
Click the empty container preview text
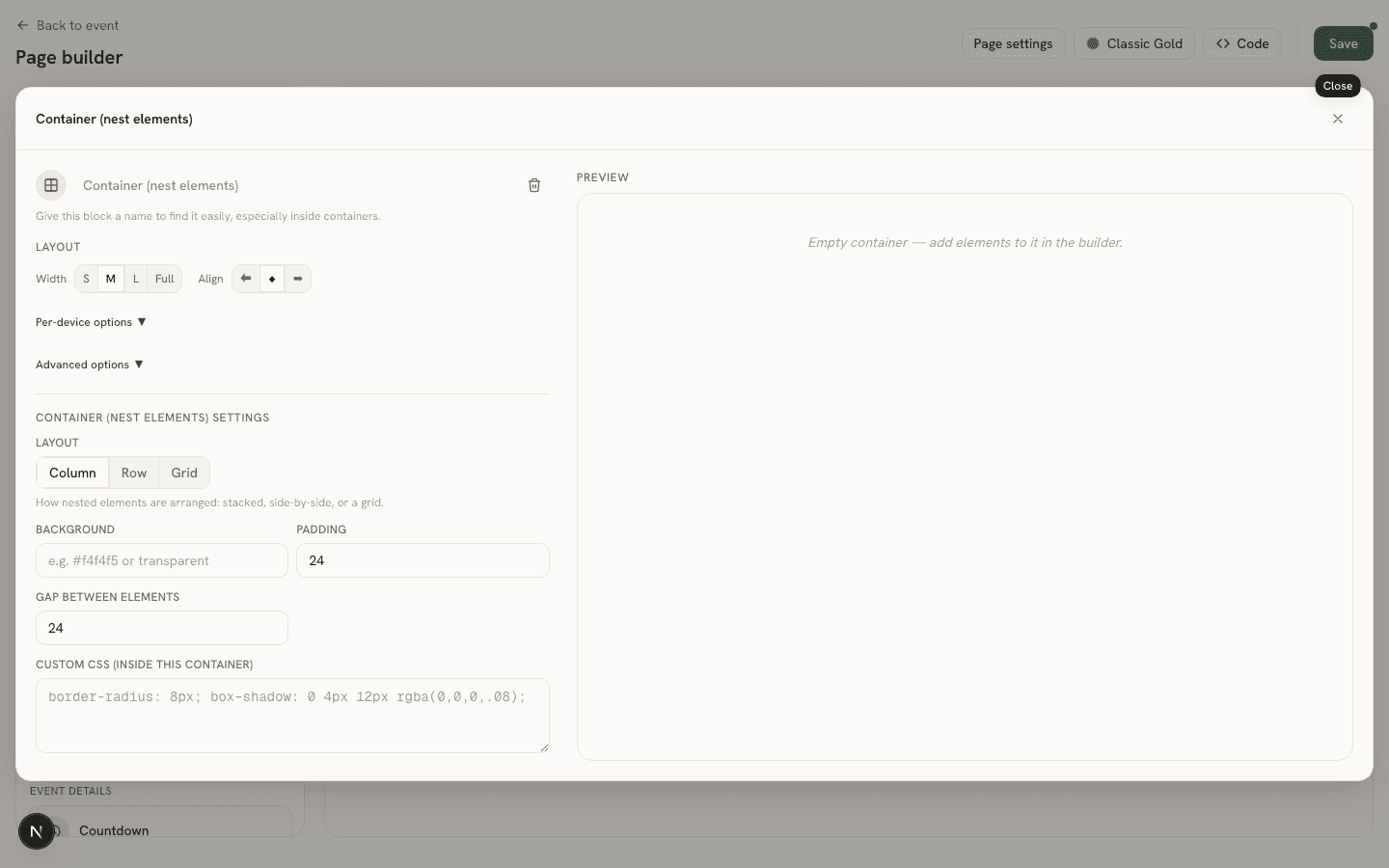[965, 242]
